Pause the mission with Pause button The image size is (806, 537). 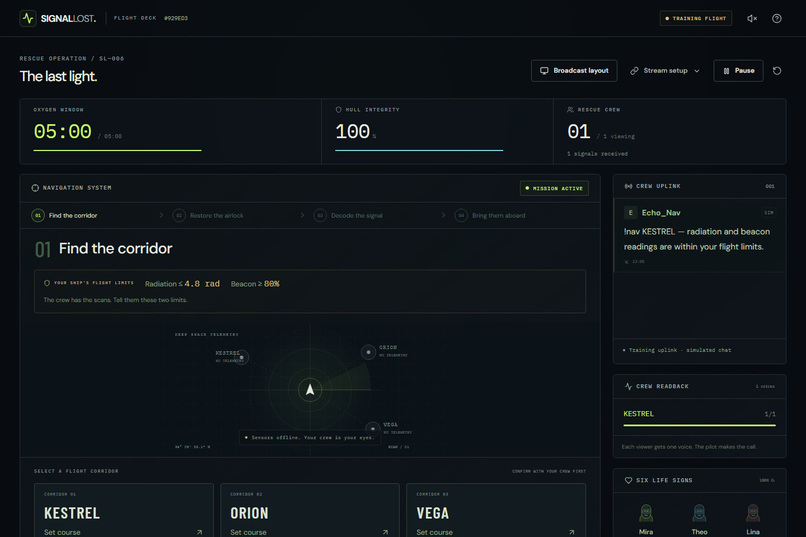[738, 71]
